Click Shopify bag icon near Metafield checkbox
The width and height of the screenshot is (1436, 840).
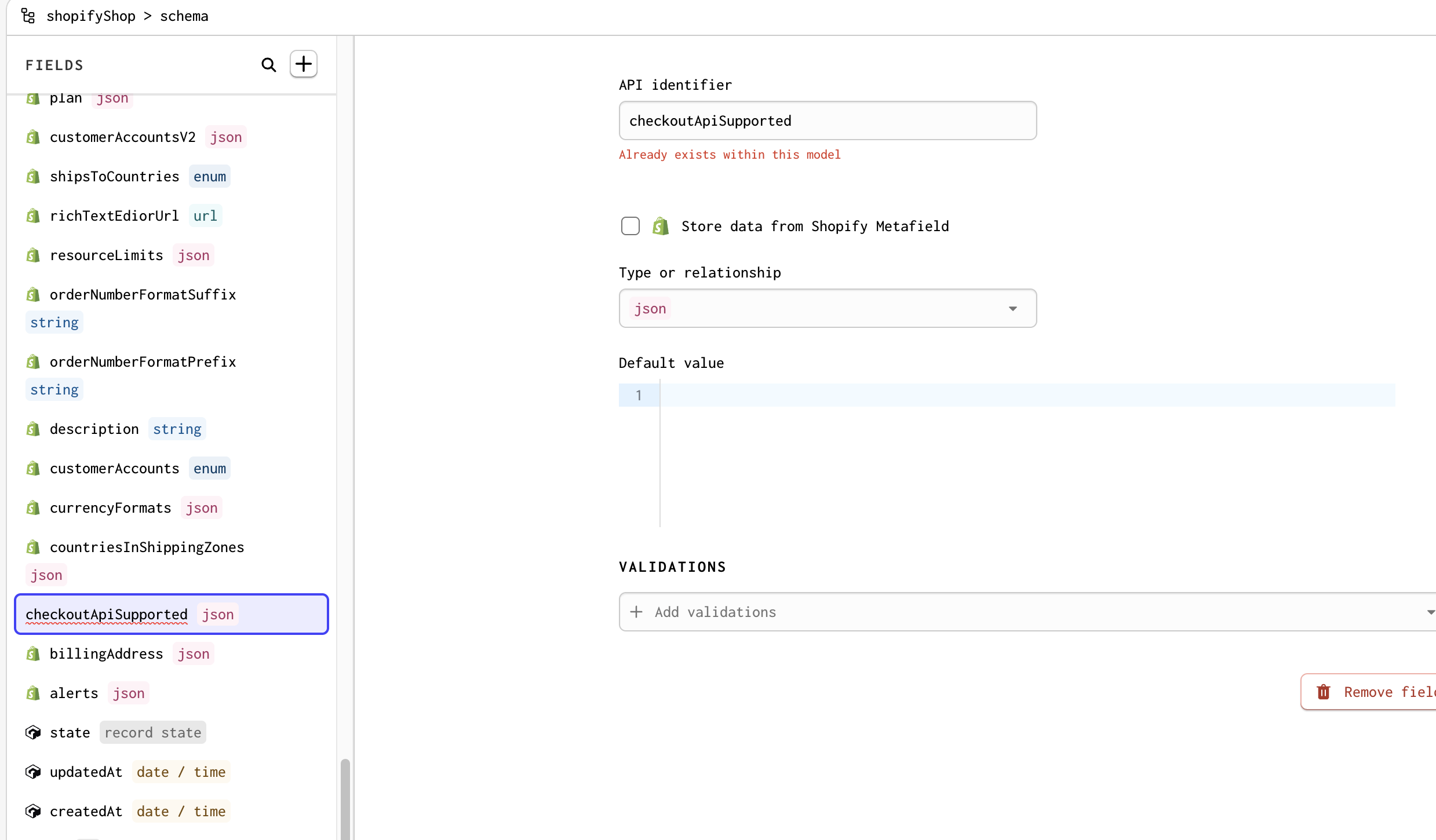click(x=661, y=226)
